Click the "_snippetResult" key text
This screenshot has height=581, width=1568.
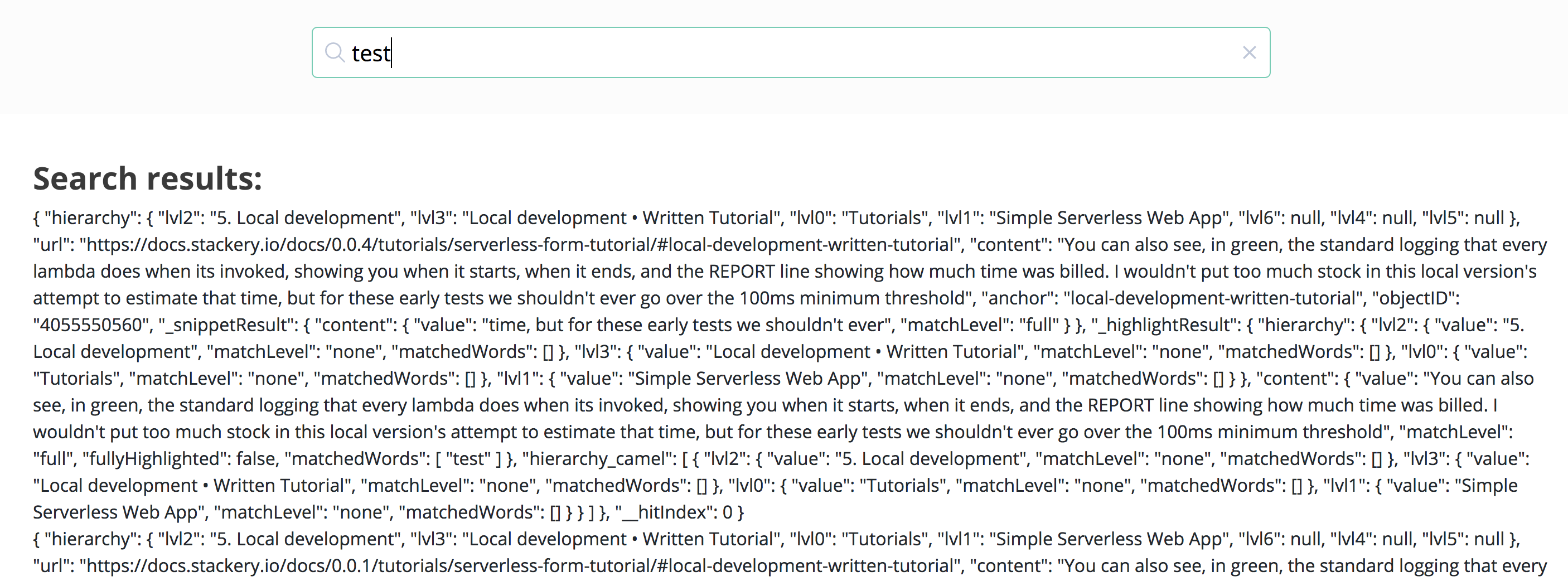(x=229, y=325)
